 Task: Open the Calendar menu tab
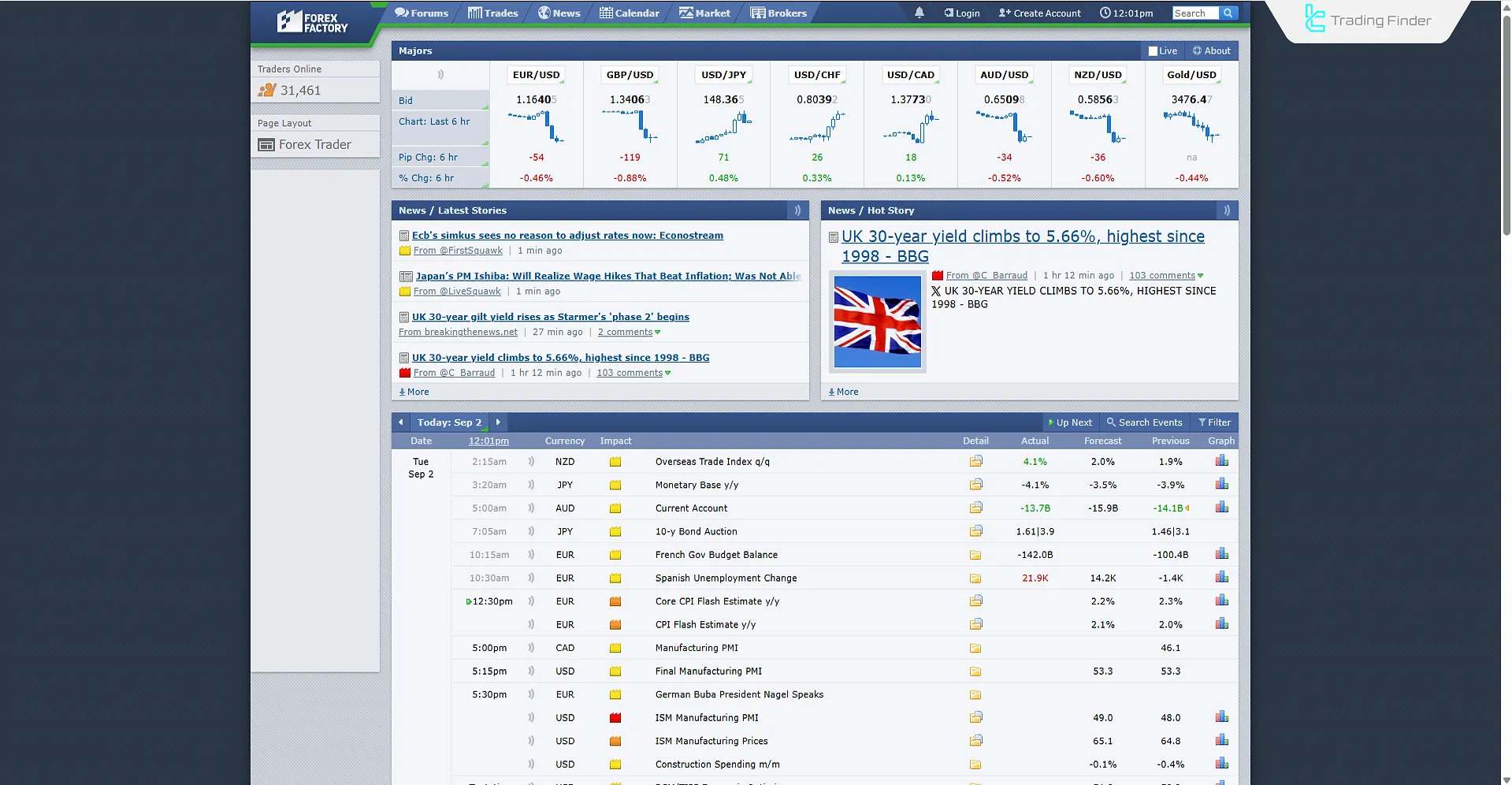pyautogui.click(x=629, y=13)
